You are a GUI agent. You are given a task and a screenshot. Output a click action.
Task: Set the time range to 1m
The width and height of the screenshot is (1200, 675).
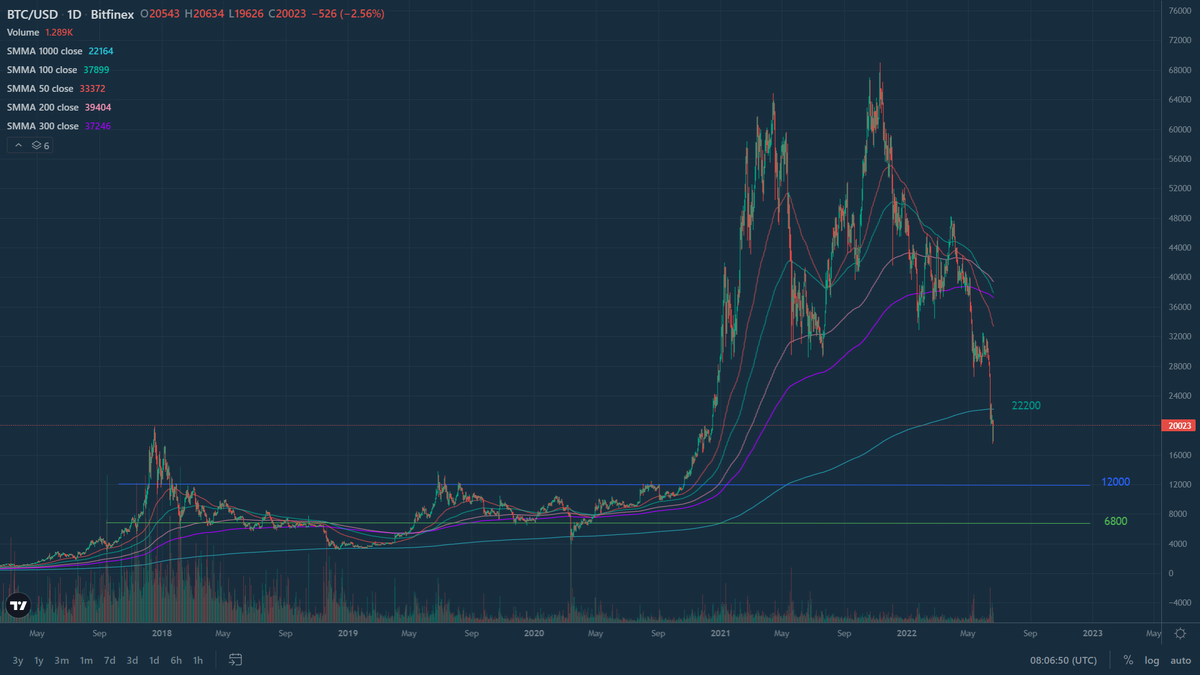(x=86, y=661)
